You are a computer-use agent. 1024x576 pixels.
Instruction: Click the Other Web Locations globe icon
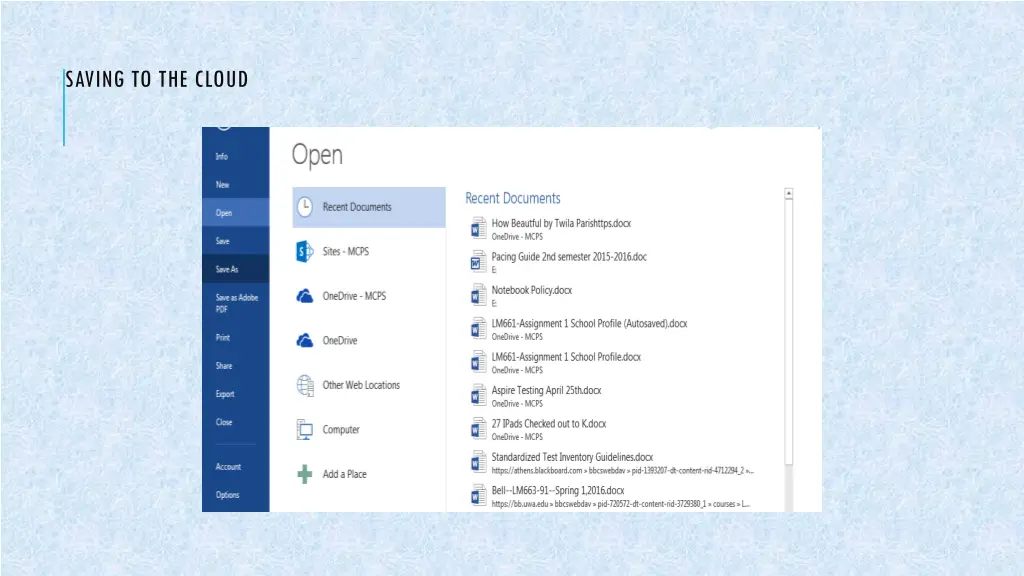coord(305,385)
